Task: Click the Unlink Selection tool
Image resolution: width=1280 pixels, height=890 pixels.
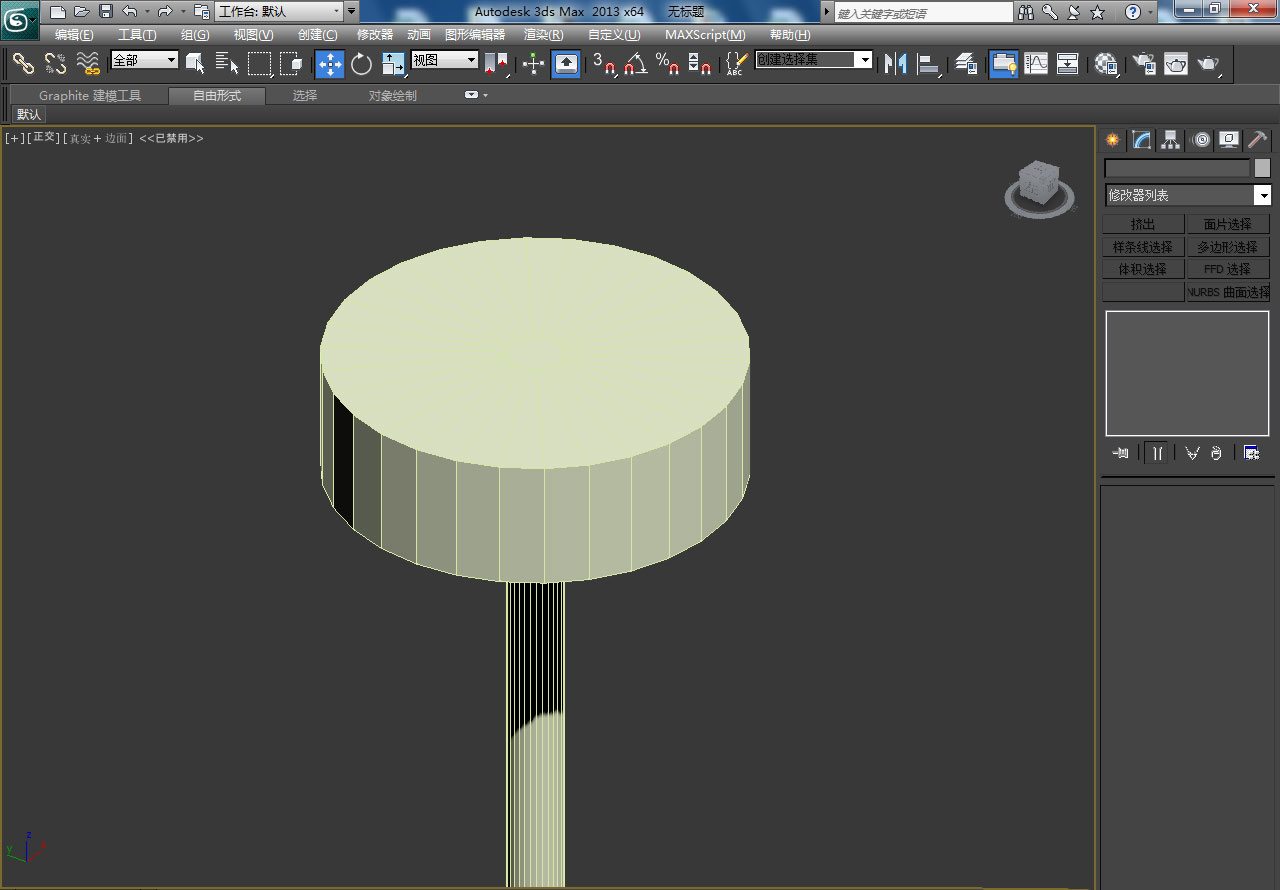Action: pyautogui.click(x=56, y=64)
